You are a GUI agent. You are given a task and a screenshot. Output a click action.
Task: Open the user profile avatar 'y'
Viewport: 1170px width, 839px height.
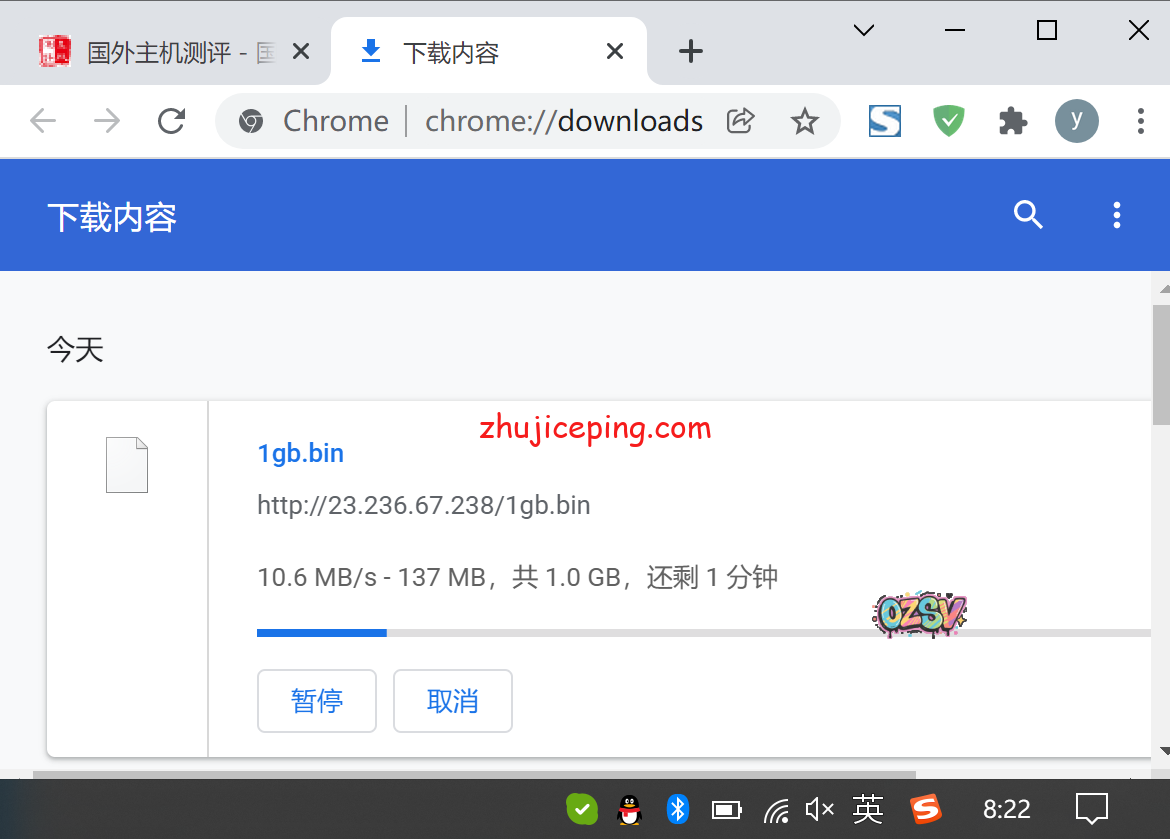[1076, 121]
